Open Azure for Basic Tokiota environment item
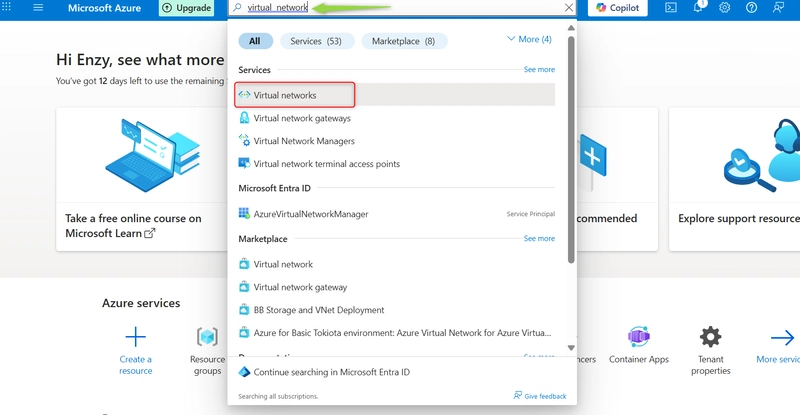 (x=395, y=333)
